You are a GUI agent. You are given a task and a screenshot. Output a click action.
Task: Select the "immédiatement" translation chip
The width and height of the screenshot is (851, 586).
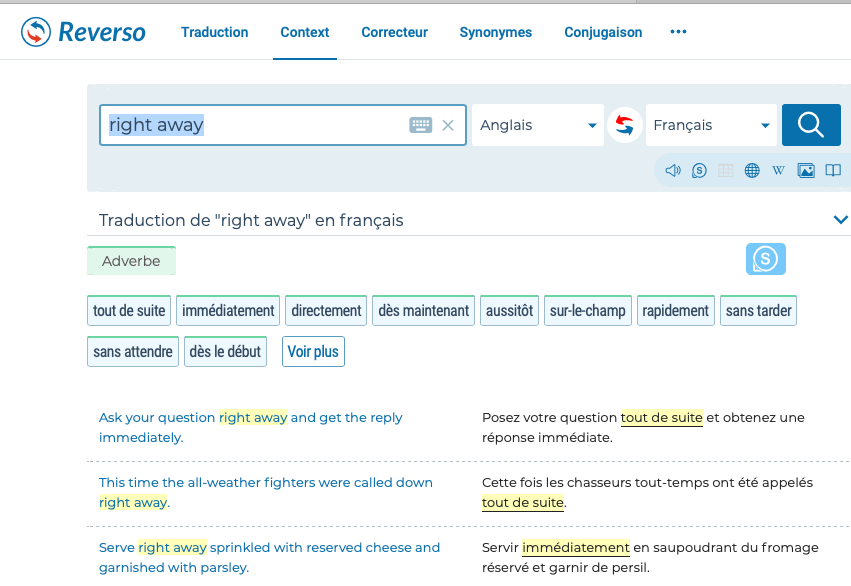[228, 311]
